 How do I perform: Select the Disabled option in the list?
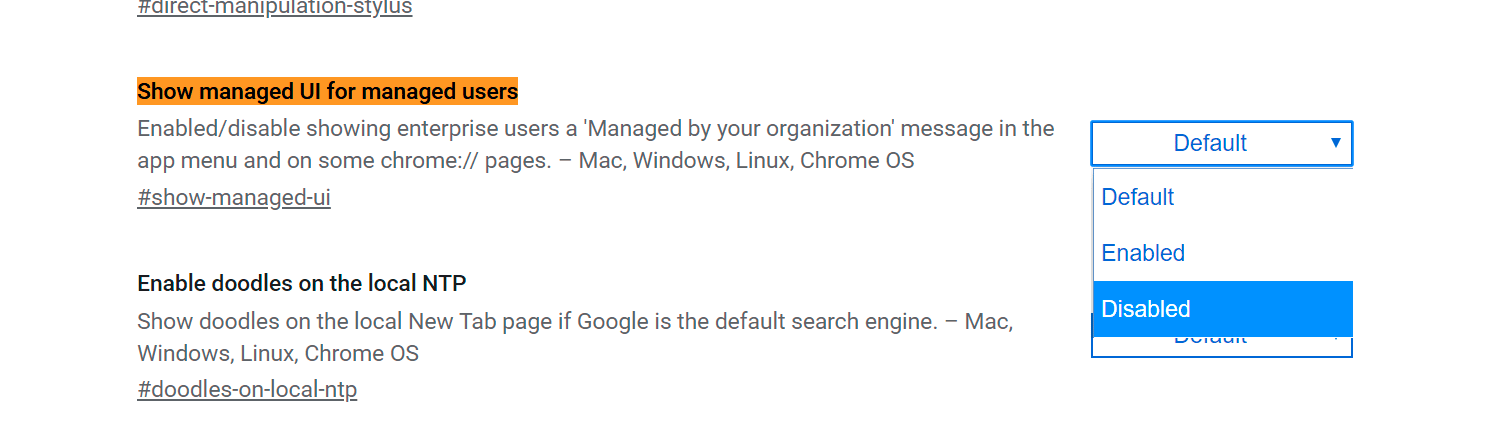coord(1222,309)
